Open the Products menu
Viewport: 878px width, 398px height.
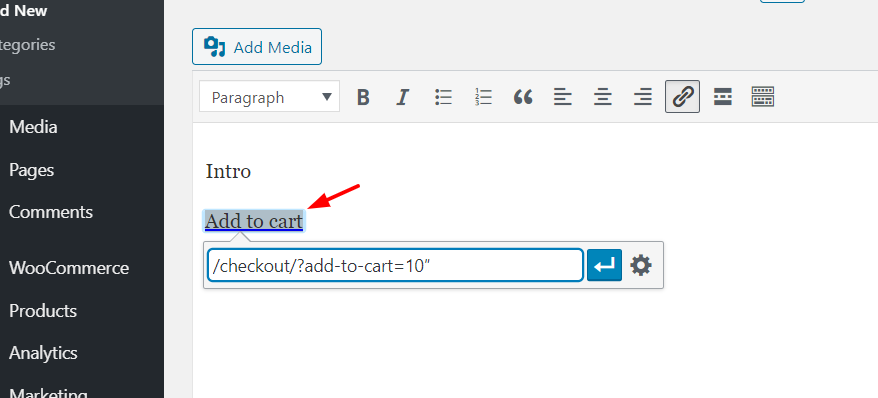click(43, 311)
